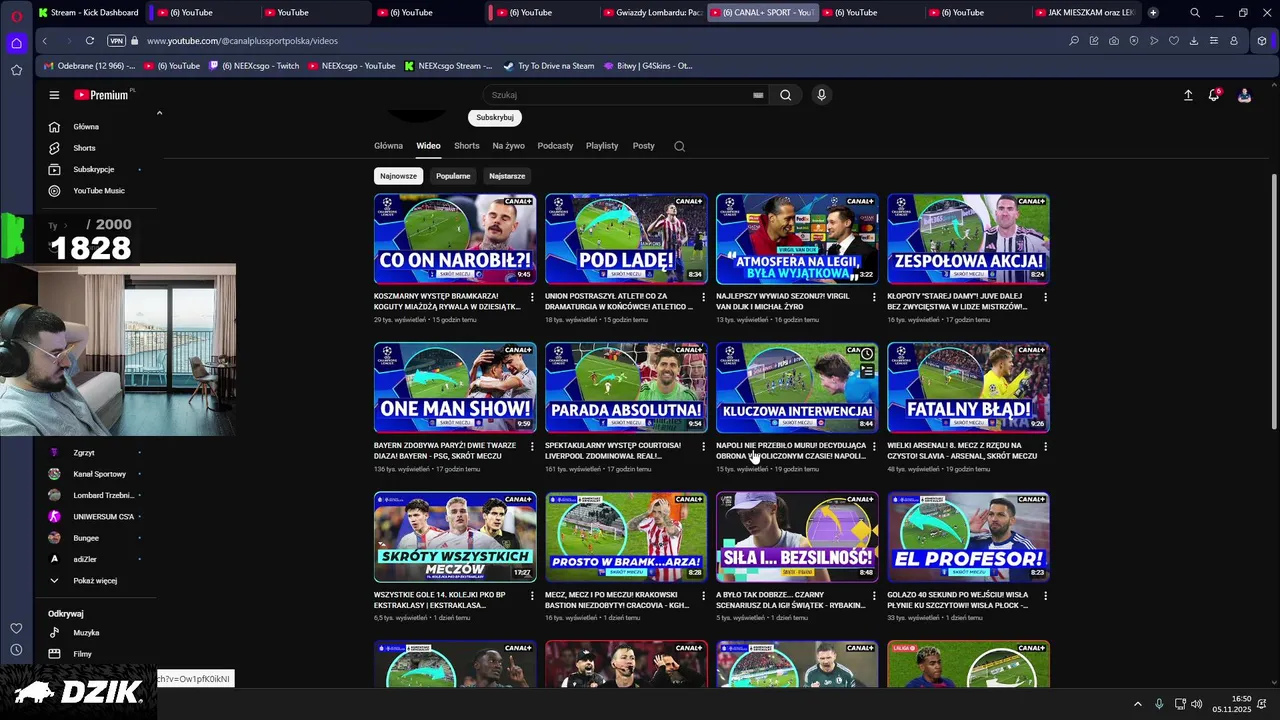This screenshot has width=1280, height=720.
Task: Open YouTube hamburger guide menu
Action: [x=54, y=95]
